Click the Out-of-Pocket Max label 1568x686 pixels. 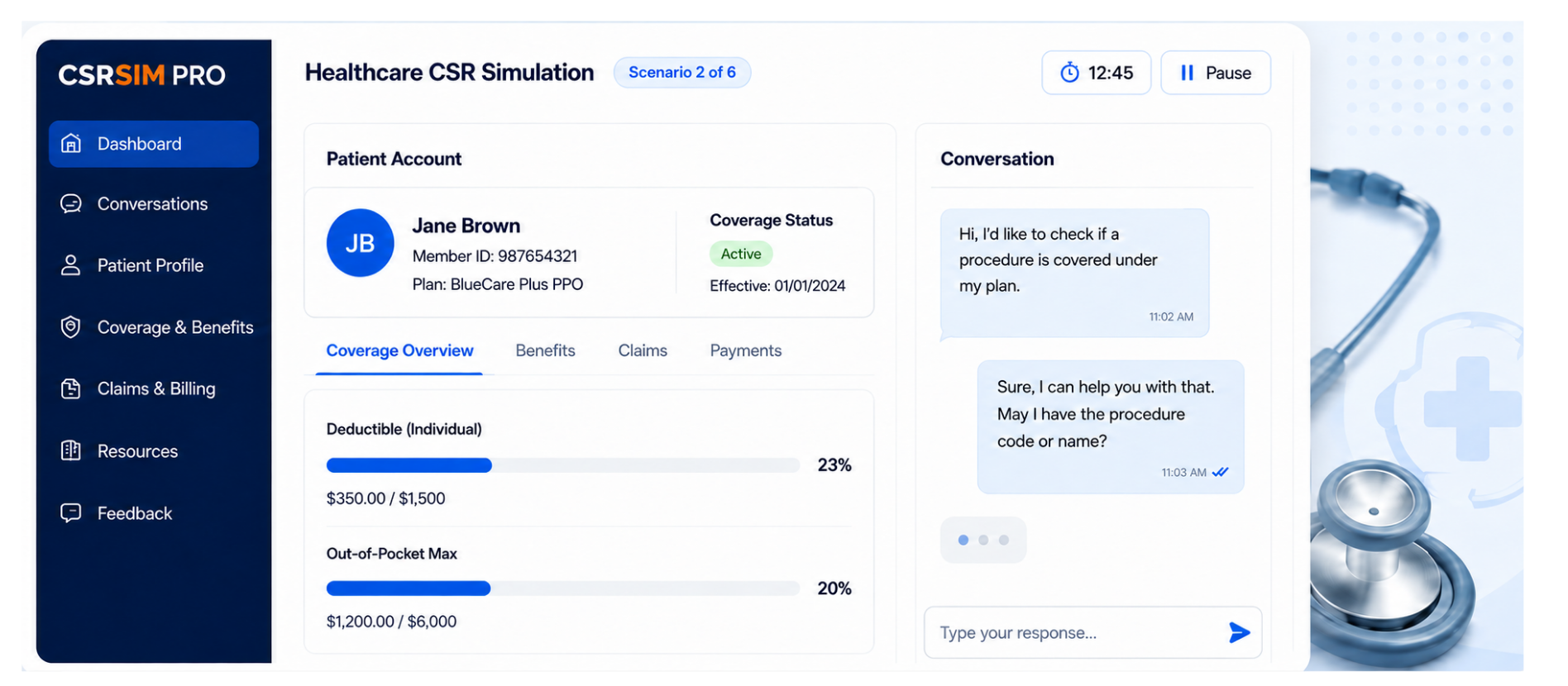[391, 554]
